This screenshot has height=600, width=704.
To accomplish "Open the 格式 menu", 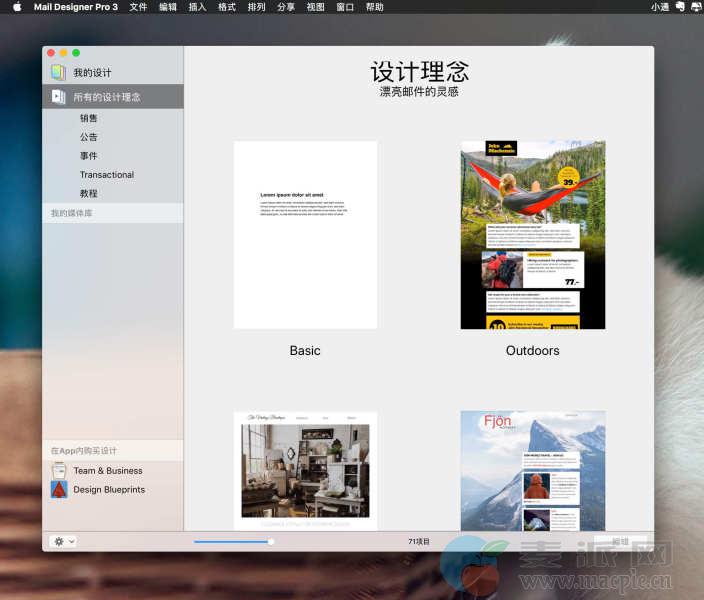I will pos(227,7).
